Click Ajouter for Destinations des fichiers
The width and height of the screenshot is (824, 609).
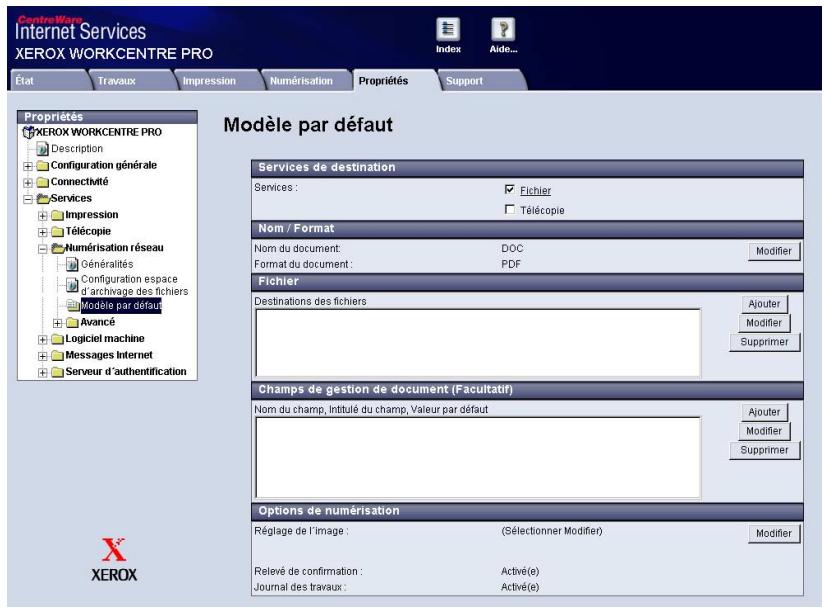point(764,304)
